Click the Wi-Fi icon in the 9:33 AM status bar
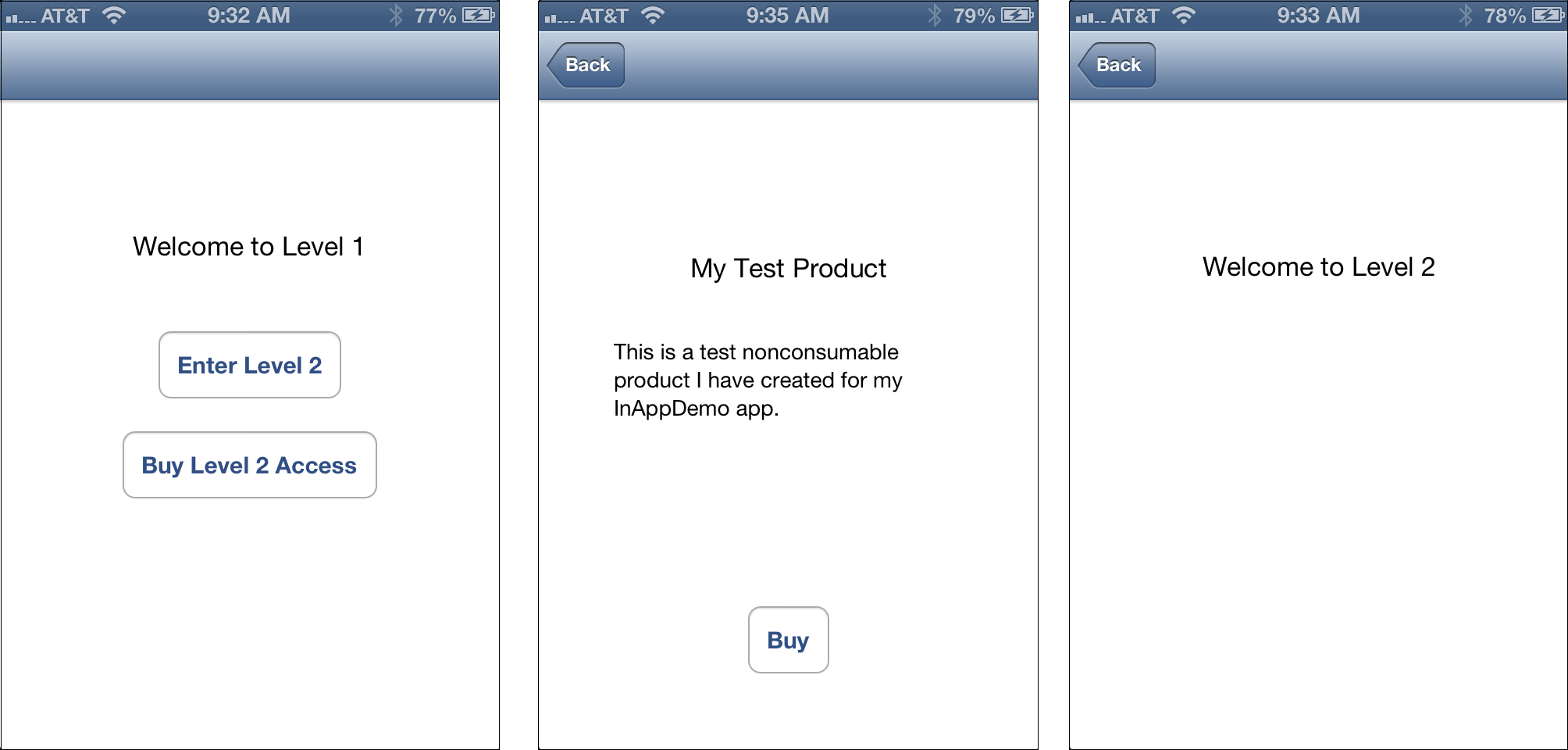 point(1184,15)
